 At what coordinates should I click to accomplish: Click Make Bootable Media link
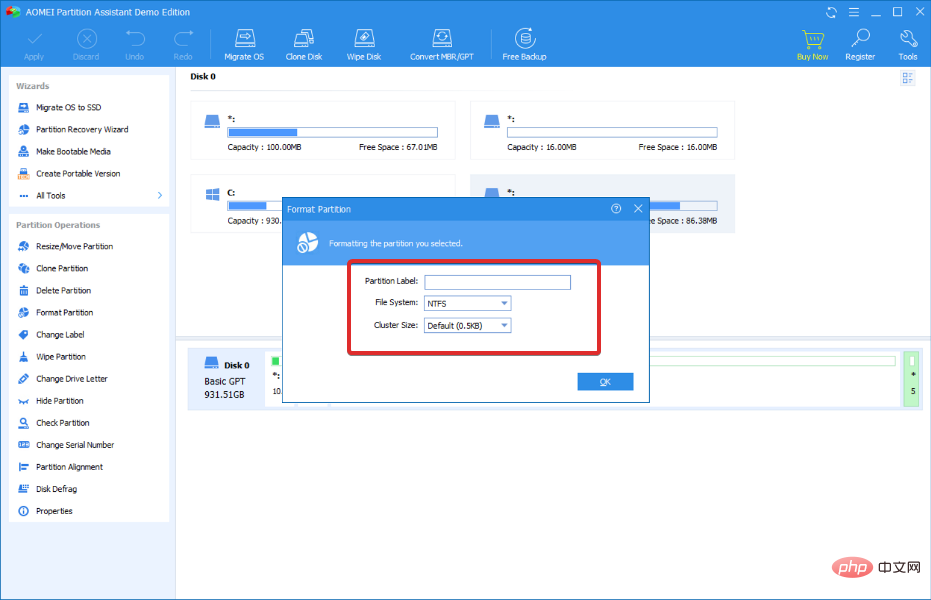click(73, 152)
